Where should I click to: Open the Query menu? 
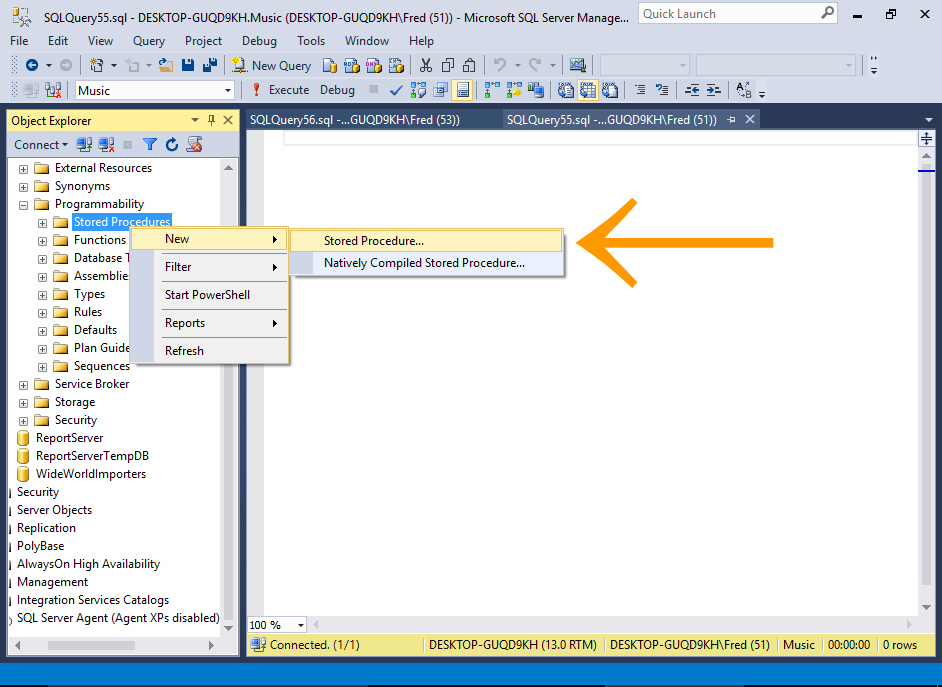(148, 41)
